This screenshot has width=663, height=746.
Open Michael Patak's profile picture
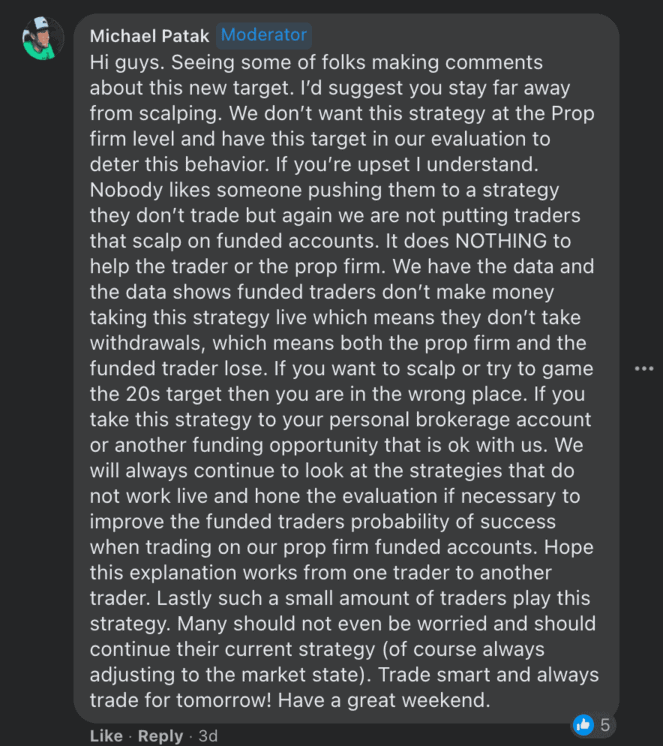43,38
